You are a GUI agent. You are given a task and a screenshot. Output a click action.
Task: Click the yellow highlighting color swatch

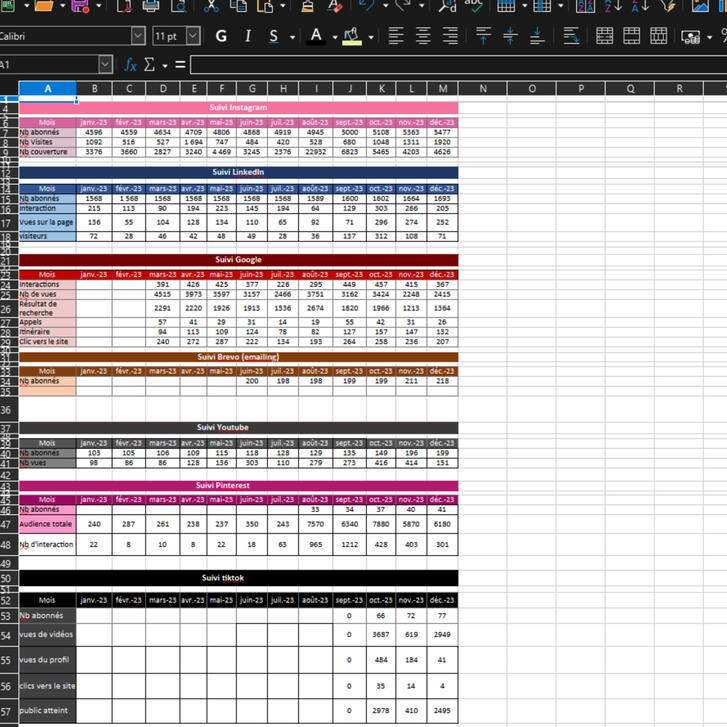tap(351, 36)
